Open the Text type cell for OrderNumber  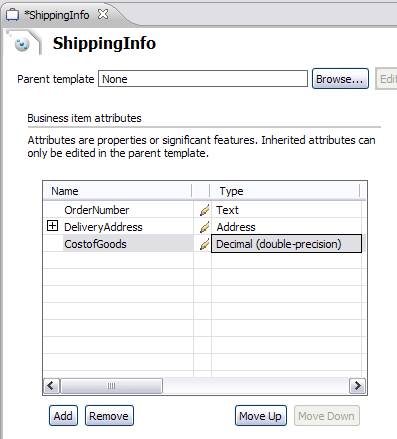pos(286,210)
